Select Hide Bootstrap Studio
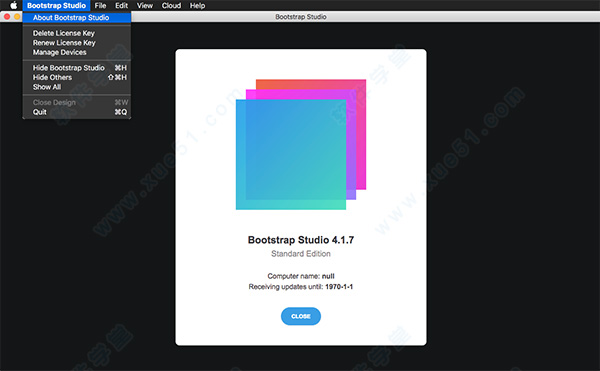 pyautogui.click(x=77, y=68)
